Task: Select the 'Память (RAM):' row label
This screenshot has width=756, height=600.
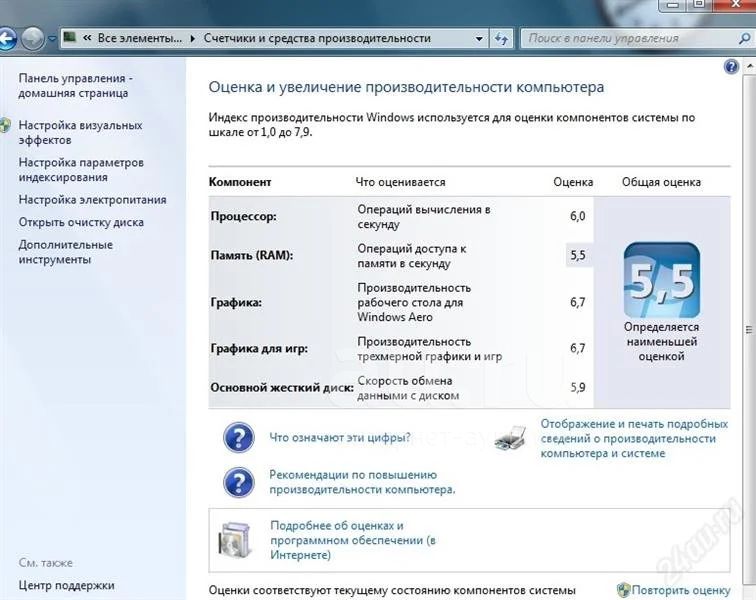Action: pyautogui.click(x=252, y=255)
